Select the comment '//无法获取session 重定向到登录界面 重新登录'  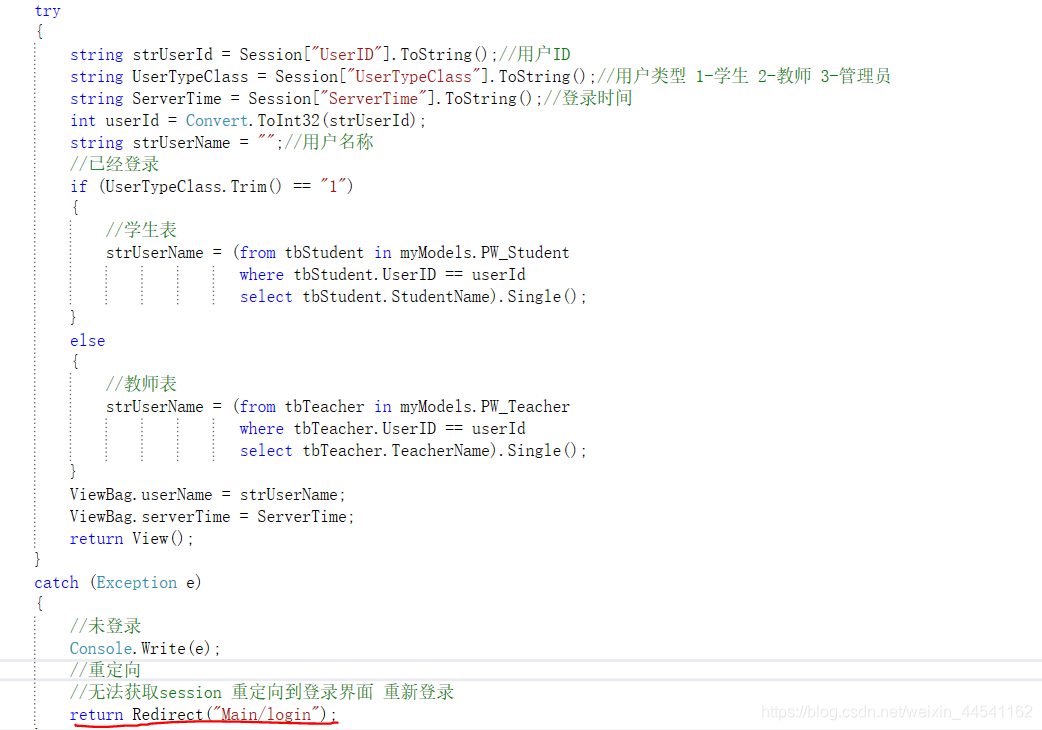coord(262,692)
